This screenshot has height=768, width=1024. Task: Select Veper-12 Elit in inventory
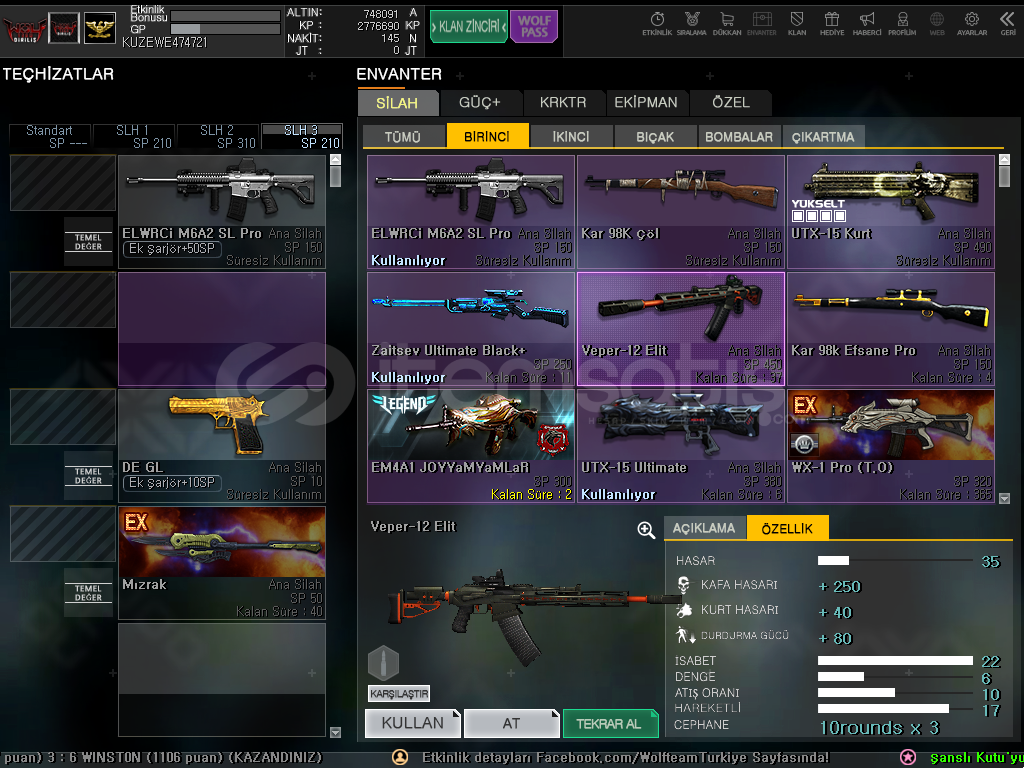click(x=680, y=328)
